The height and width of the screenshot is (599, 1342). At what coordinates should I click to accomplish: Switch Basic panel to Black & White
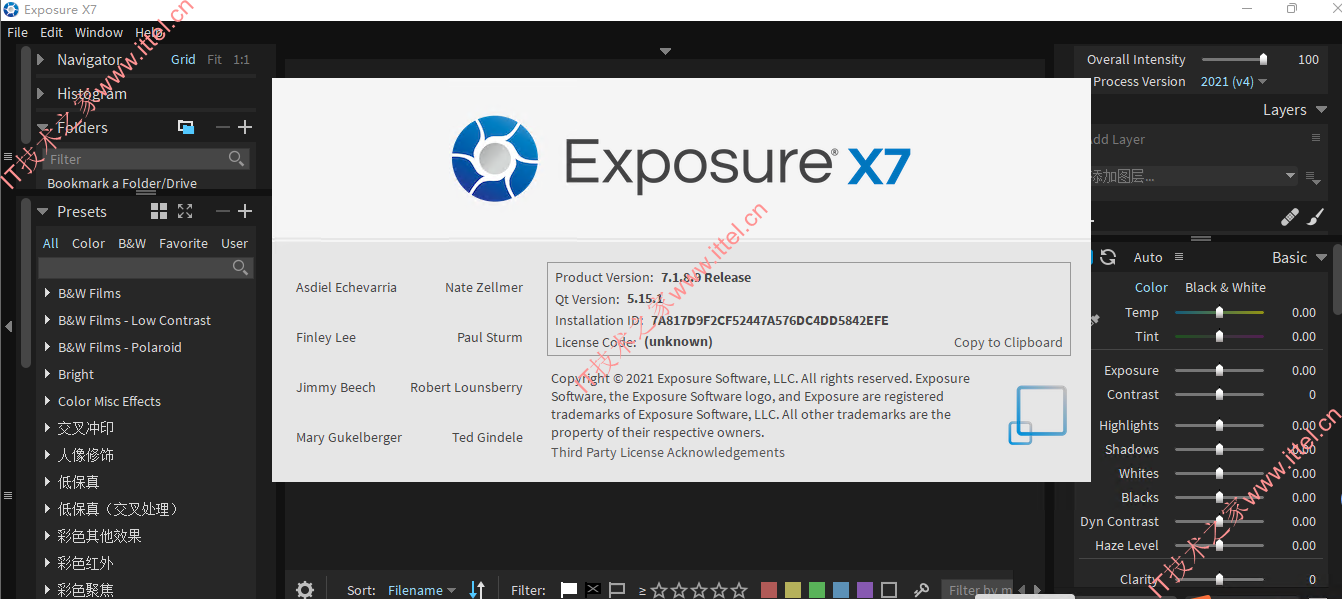click(x=1225, y=287)
